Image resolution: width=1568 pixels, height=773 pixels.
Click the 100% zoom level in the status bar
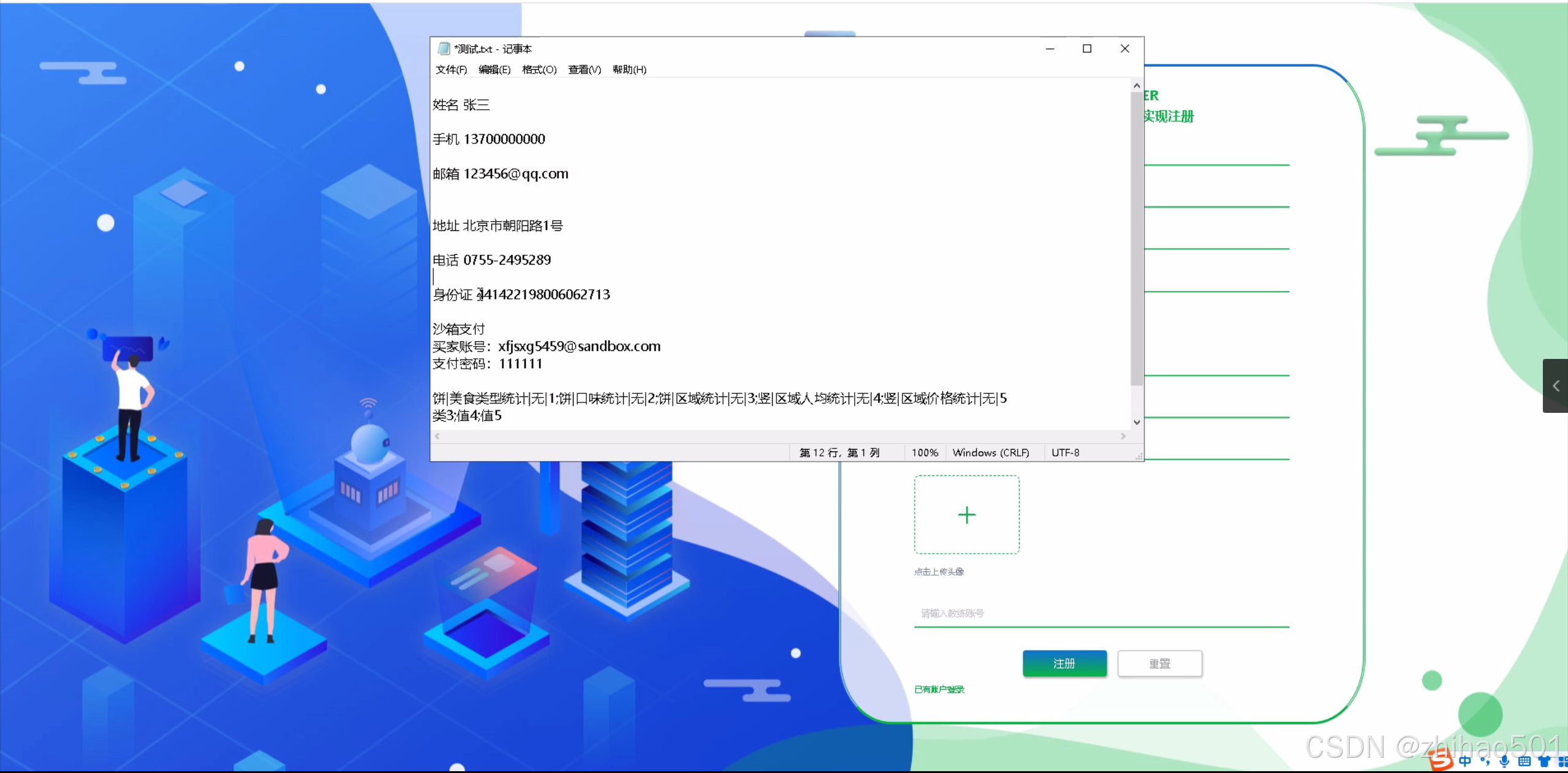(924, 453)
